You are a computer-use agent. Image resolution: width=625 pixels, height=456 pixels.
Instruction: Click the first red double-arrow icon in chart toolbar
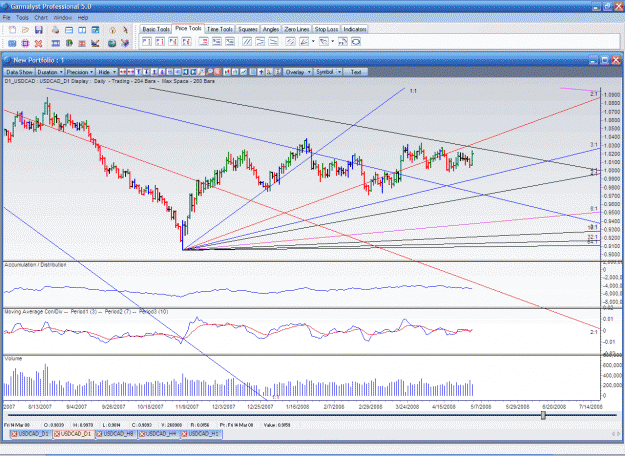[x=123, y=72]
